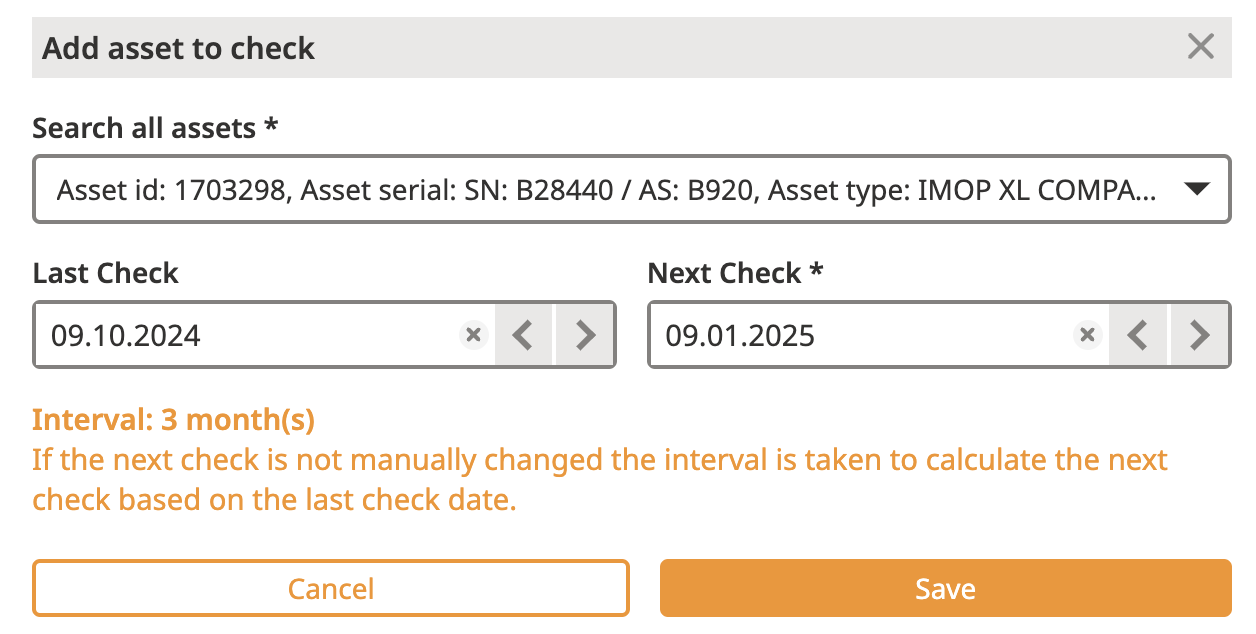Click the Next Check label text
This screenshot has width=1256, height=634.
click(725, 273)
